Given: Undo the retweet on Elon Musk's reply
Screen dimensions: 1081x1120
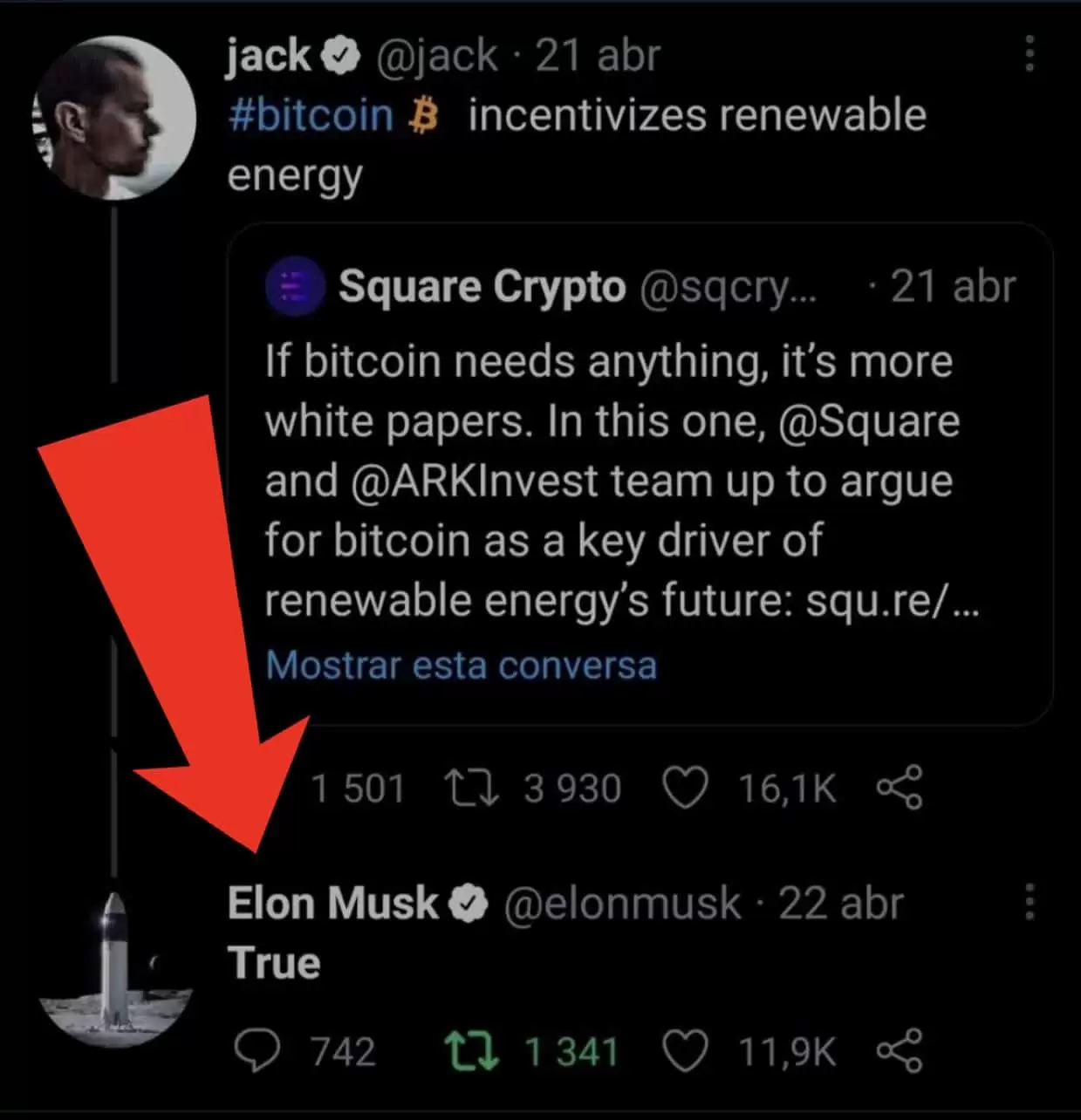Looking at the screenshot, I should pos(472,1051).
